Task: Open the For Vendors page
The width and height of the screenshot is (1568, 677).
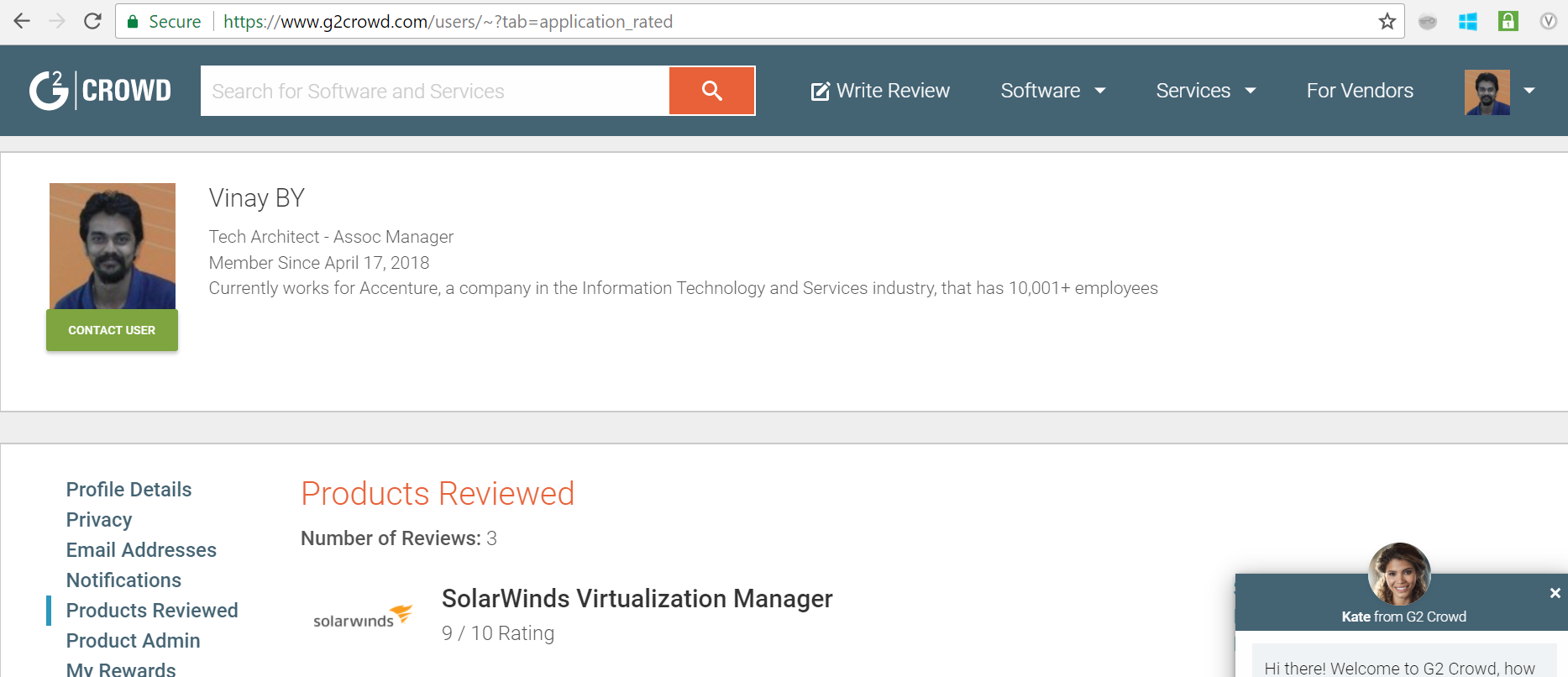Action: 1360,91
